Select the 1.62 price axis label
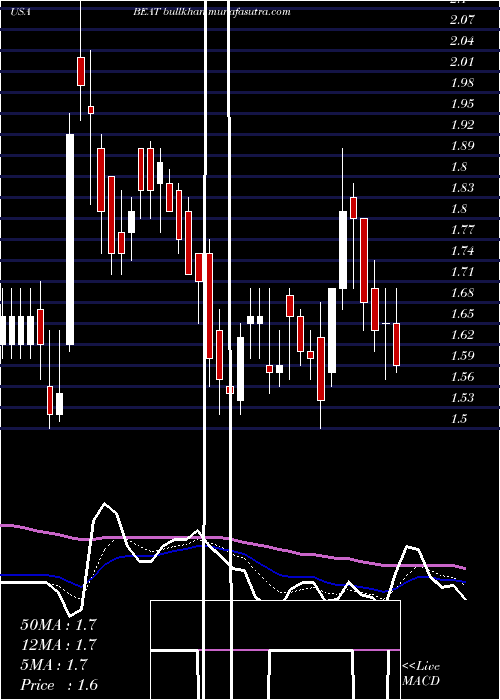500x700 pixels. coord(462,335)
